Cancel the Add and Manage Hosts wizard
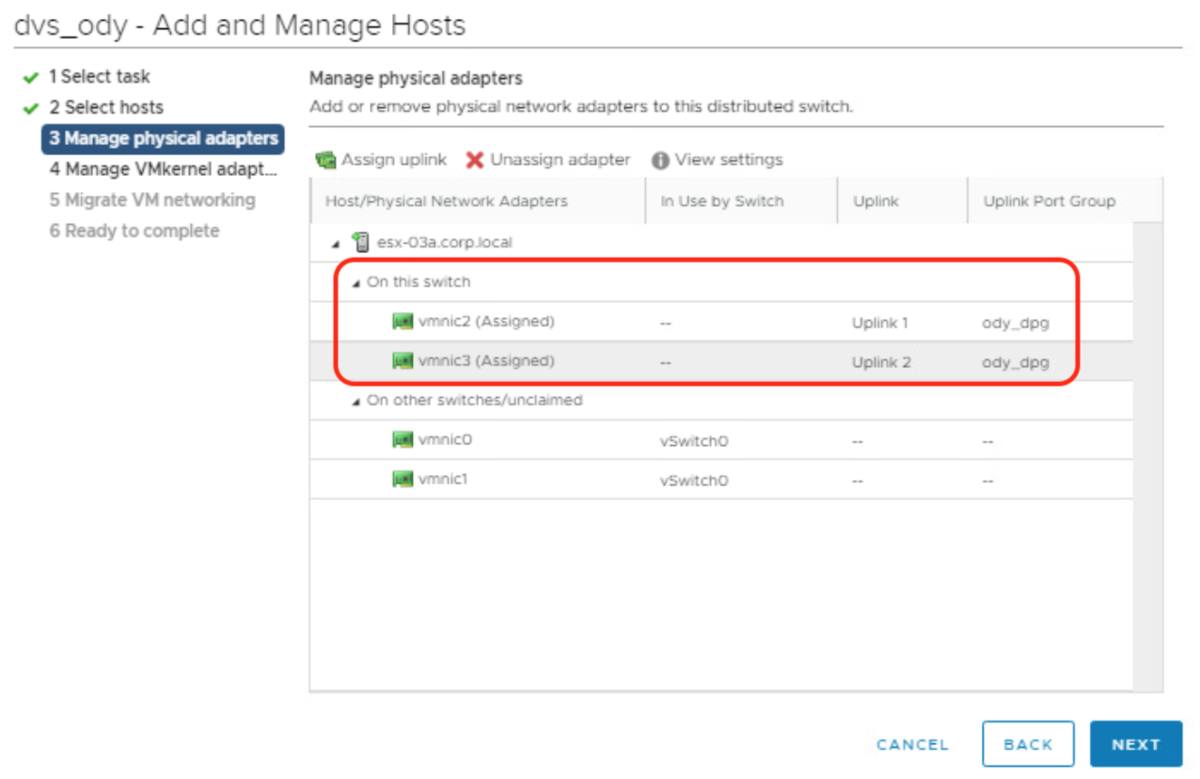1200x779 pixels. coord(912,745)
